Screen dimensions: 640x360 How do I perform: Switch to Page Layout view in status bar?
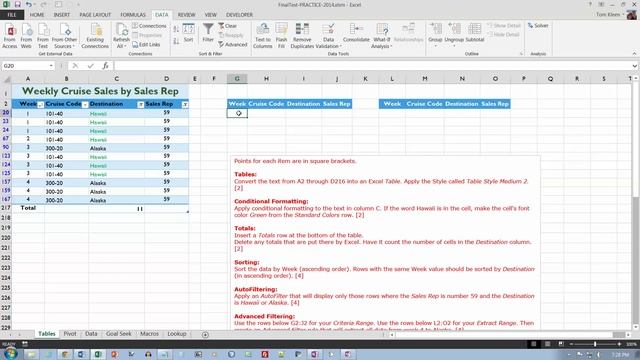click(547, 344)
